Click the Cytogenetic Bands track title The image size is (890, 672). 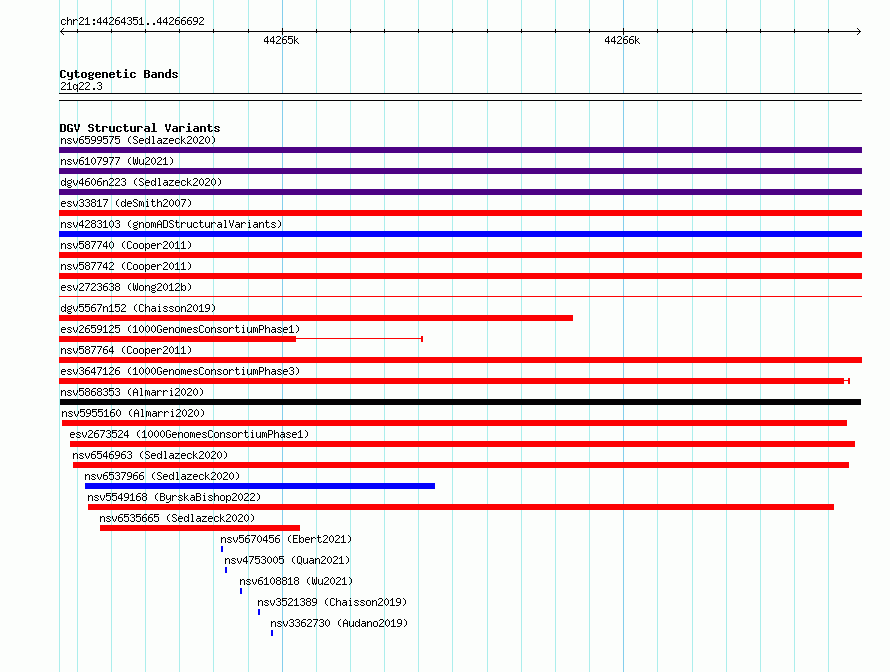pos(119,74)
